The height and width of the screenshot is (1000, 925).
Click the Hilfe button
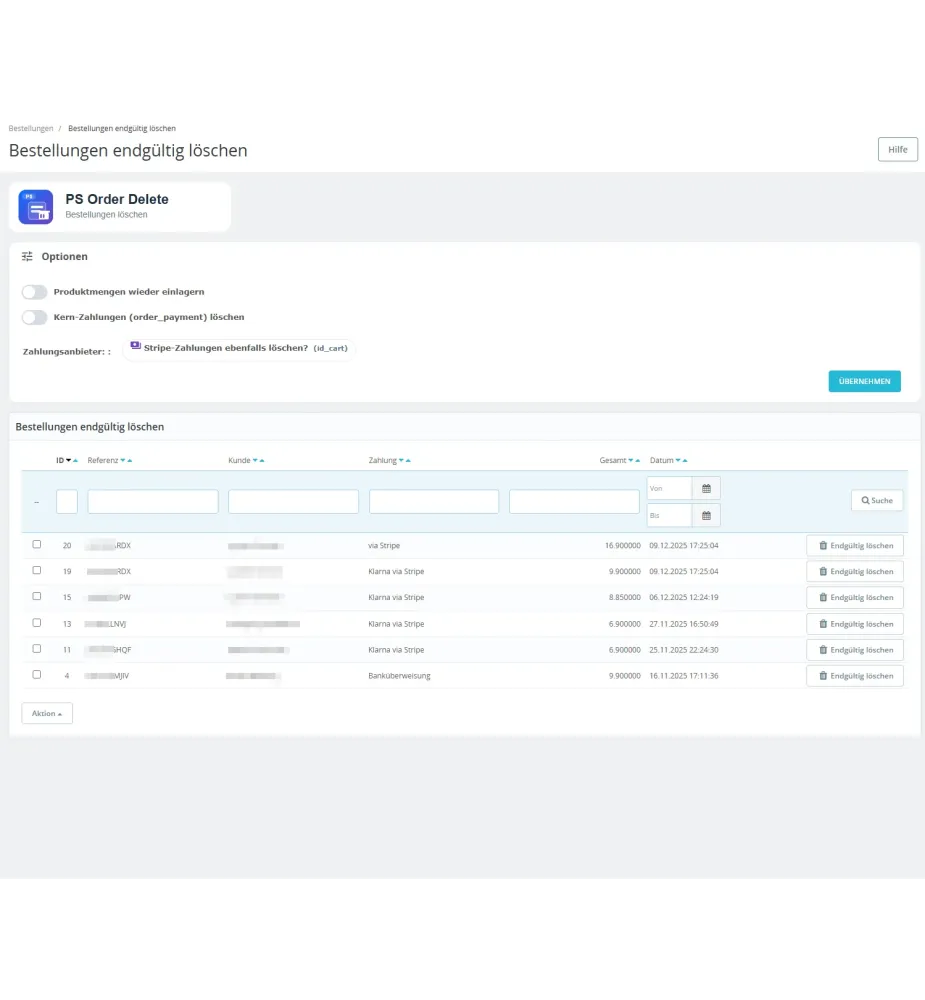tap(897, 149)
